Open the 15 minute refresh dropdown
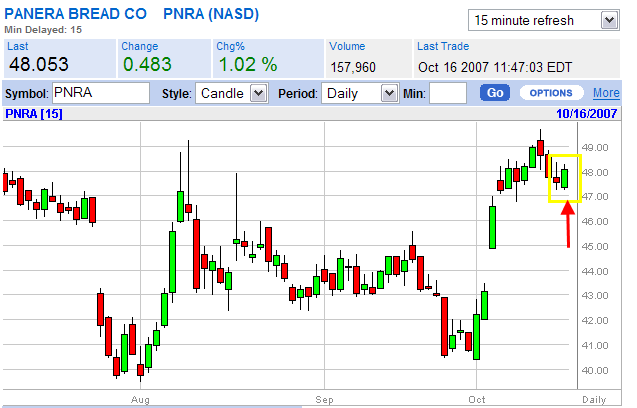637x408 pixels. (544, 20)
